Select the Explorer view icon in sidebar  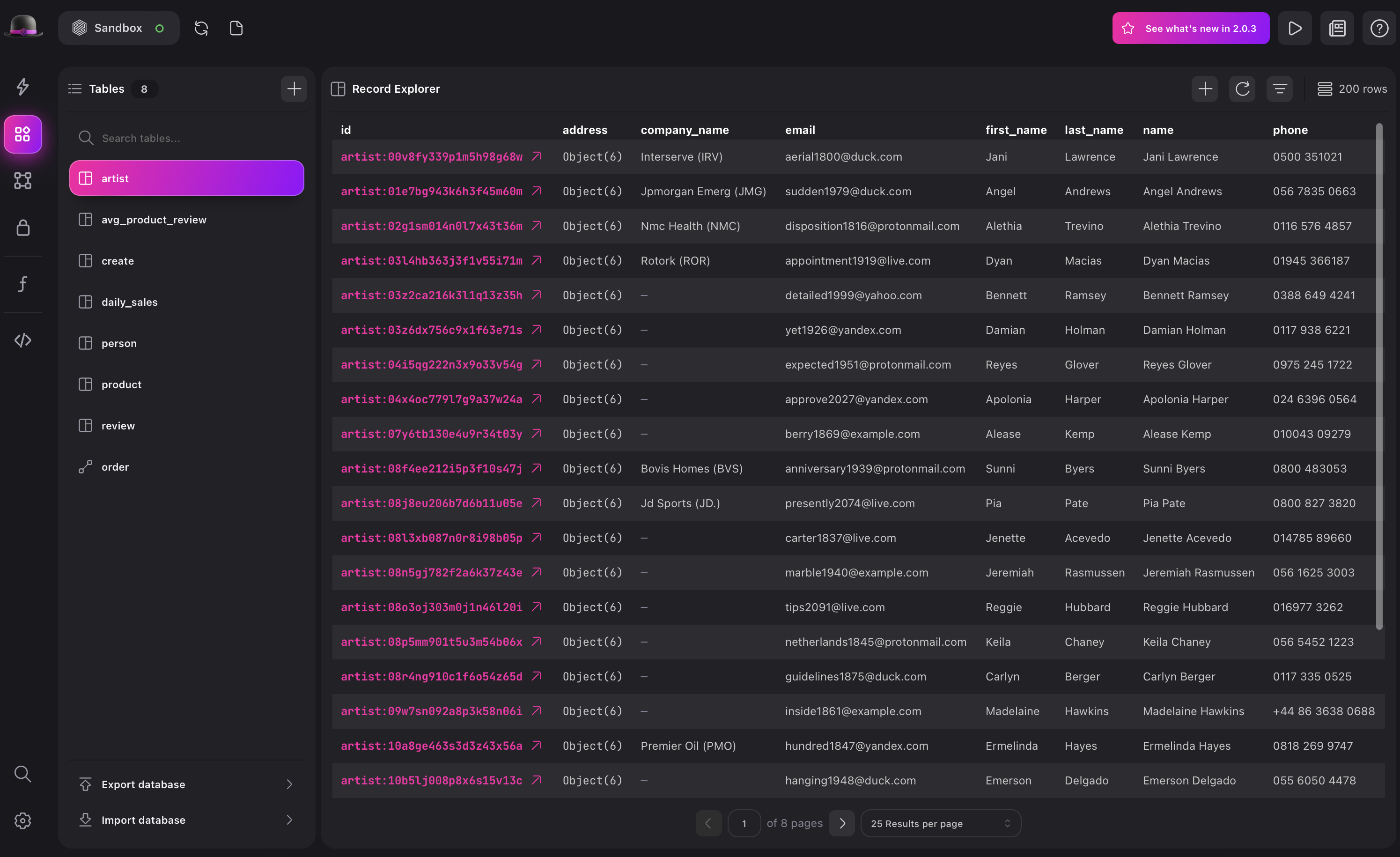click(23, 134)
